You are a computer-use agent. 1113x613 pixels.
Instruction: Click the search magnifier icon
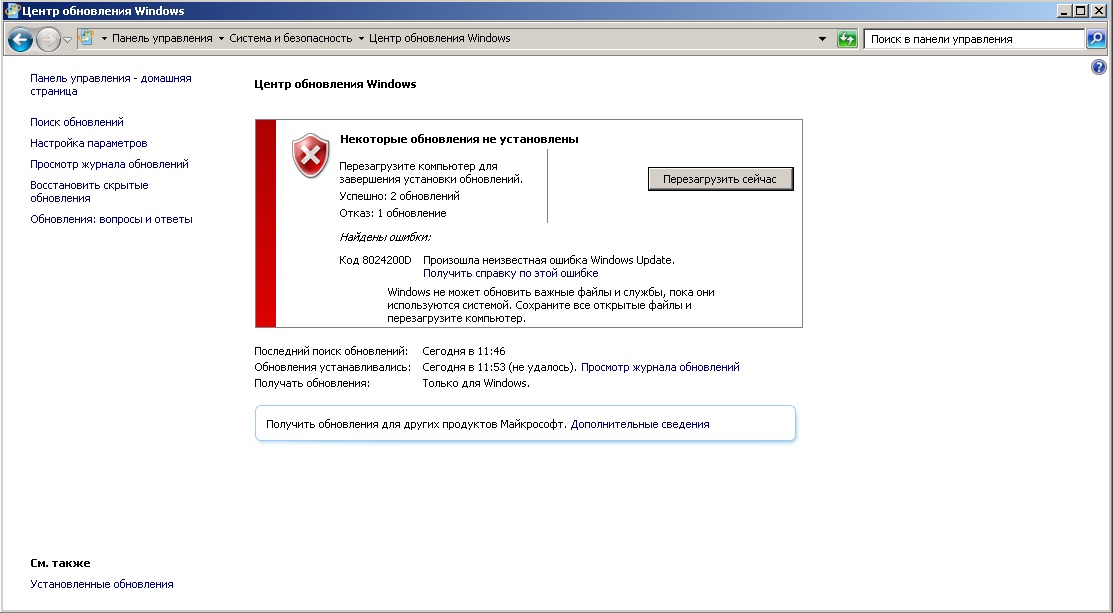(x=1097, y=39)
